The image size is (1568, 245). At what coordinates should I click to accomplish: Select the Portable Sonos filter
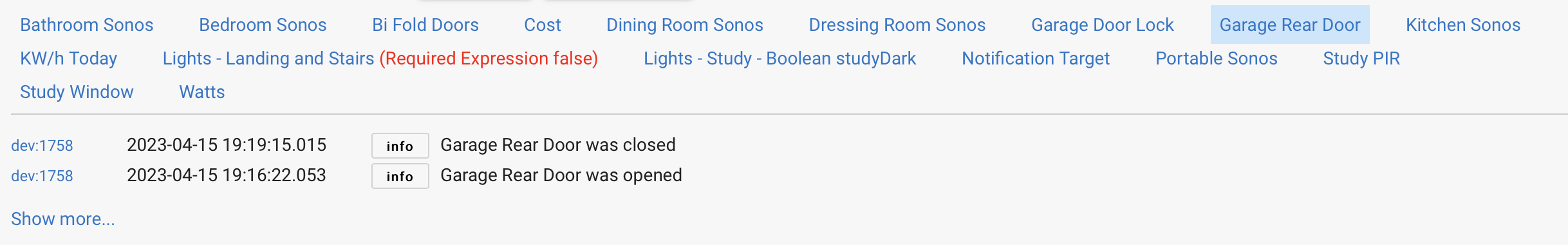click(x=1217, y=59)
